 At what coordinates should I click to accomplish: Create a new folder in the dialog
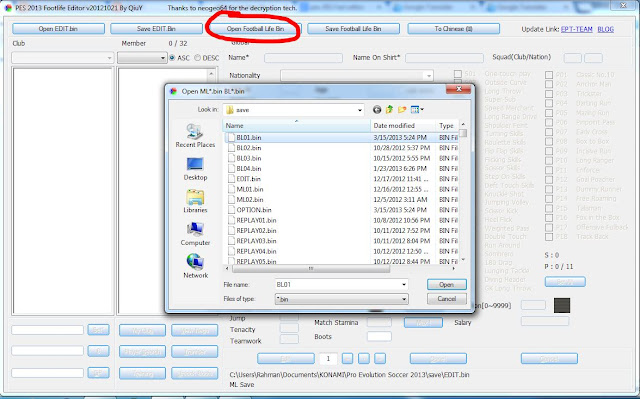pyautogui.click(x=402, y=109)
